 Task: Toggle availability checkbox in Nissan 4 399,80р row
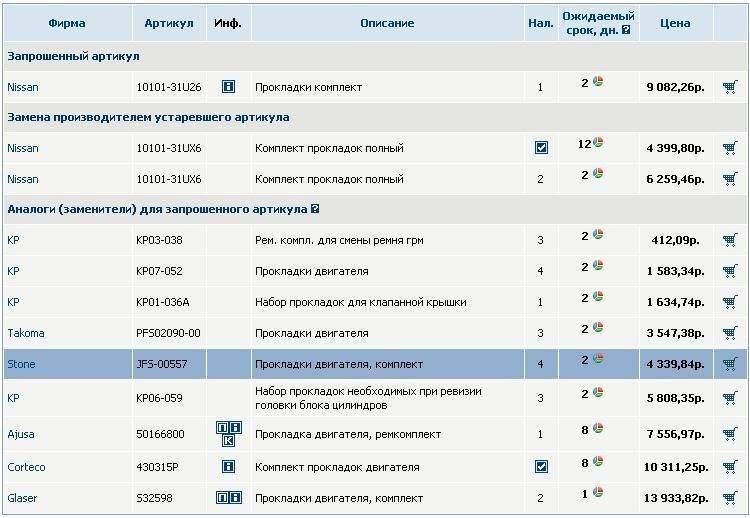click(541, 148)
